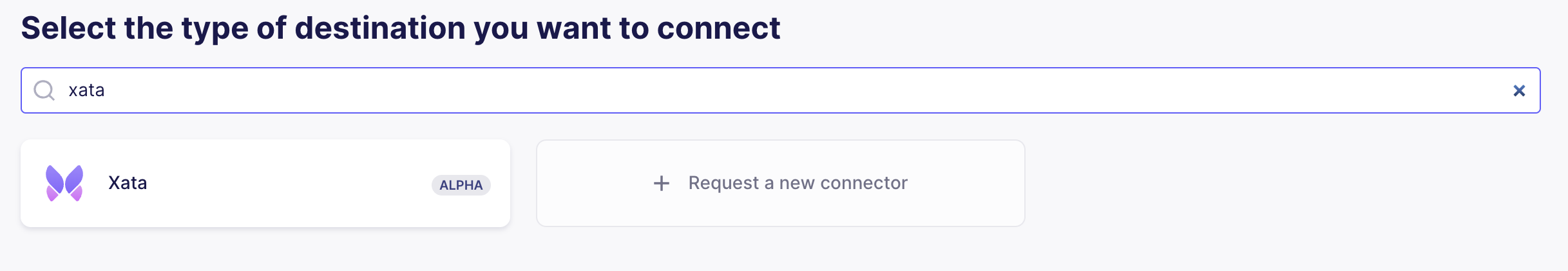
Task: Click the Xata butterfly logo
Action: coord(64,183)
